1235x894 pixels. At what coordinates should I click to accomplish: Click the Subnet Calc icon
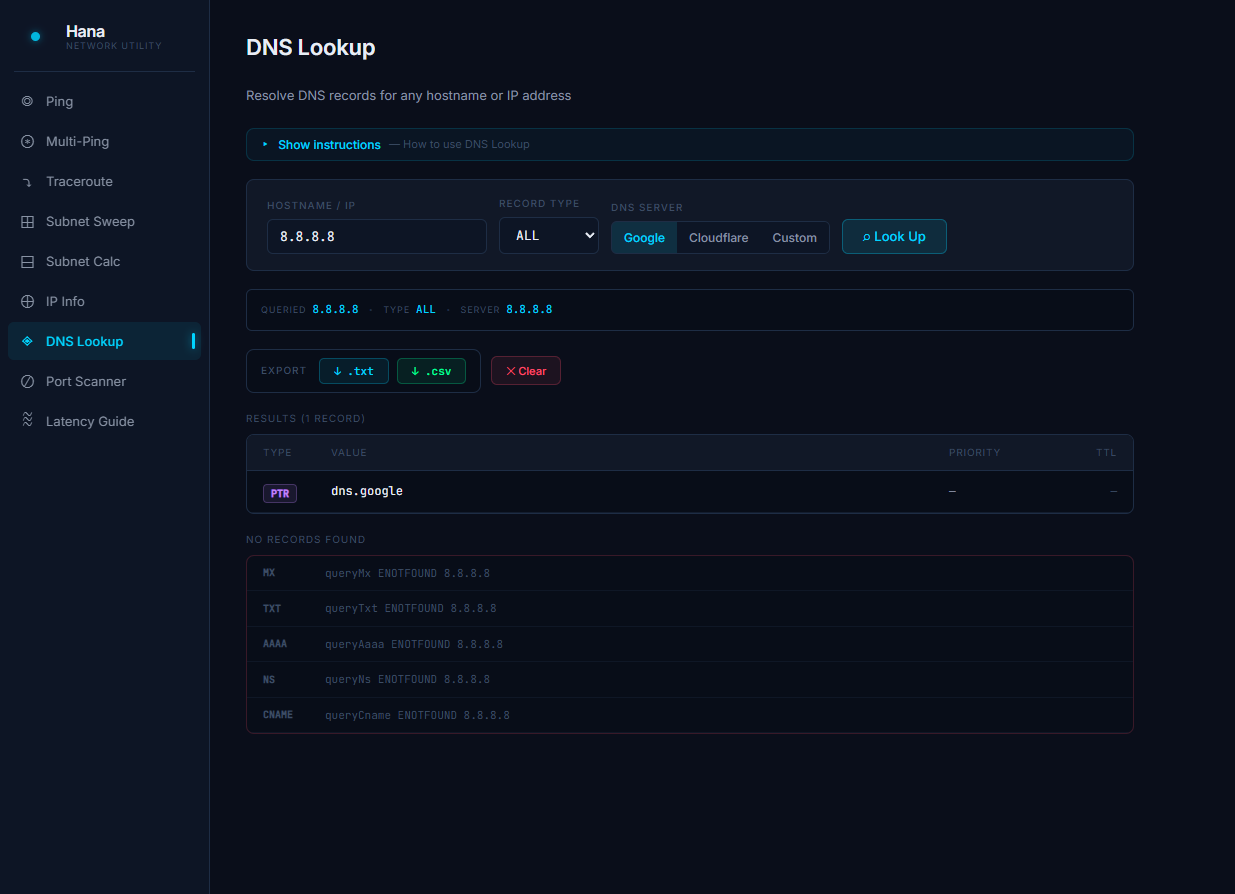pyautogui.click(x=27, y=261)
